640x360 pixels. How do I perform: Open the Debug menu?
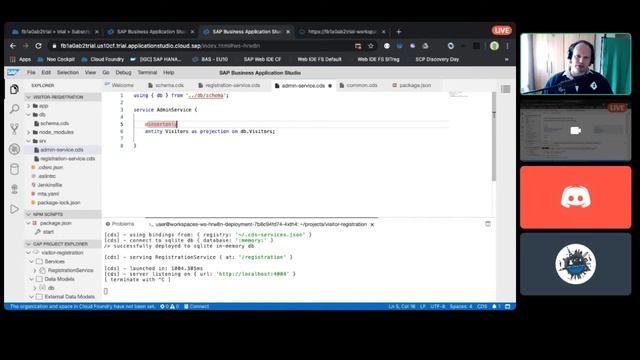coord(123,72)
